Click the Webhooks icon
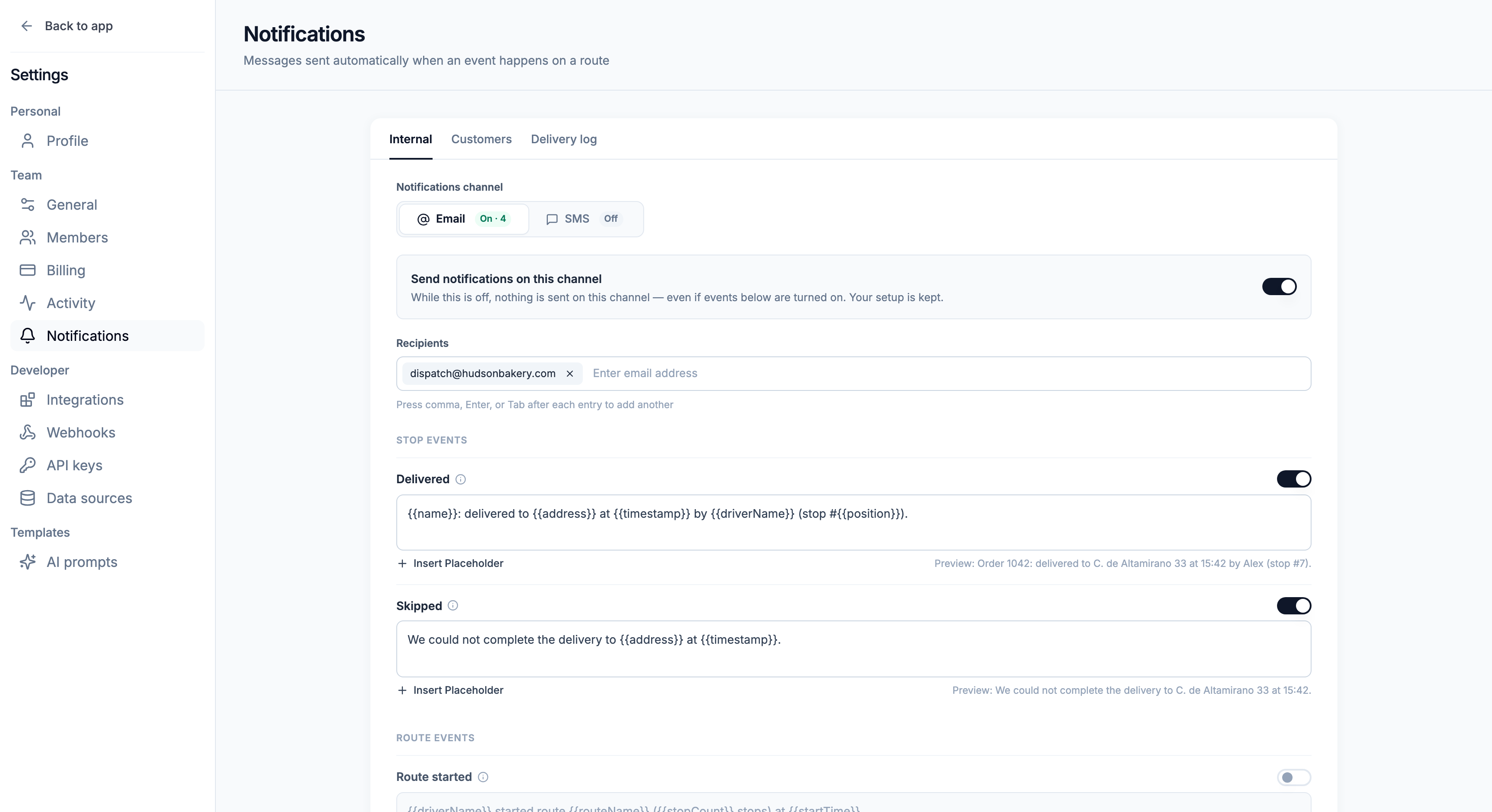Viewport: 1492px width, 812px height. (x=27, y=432)
